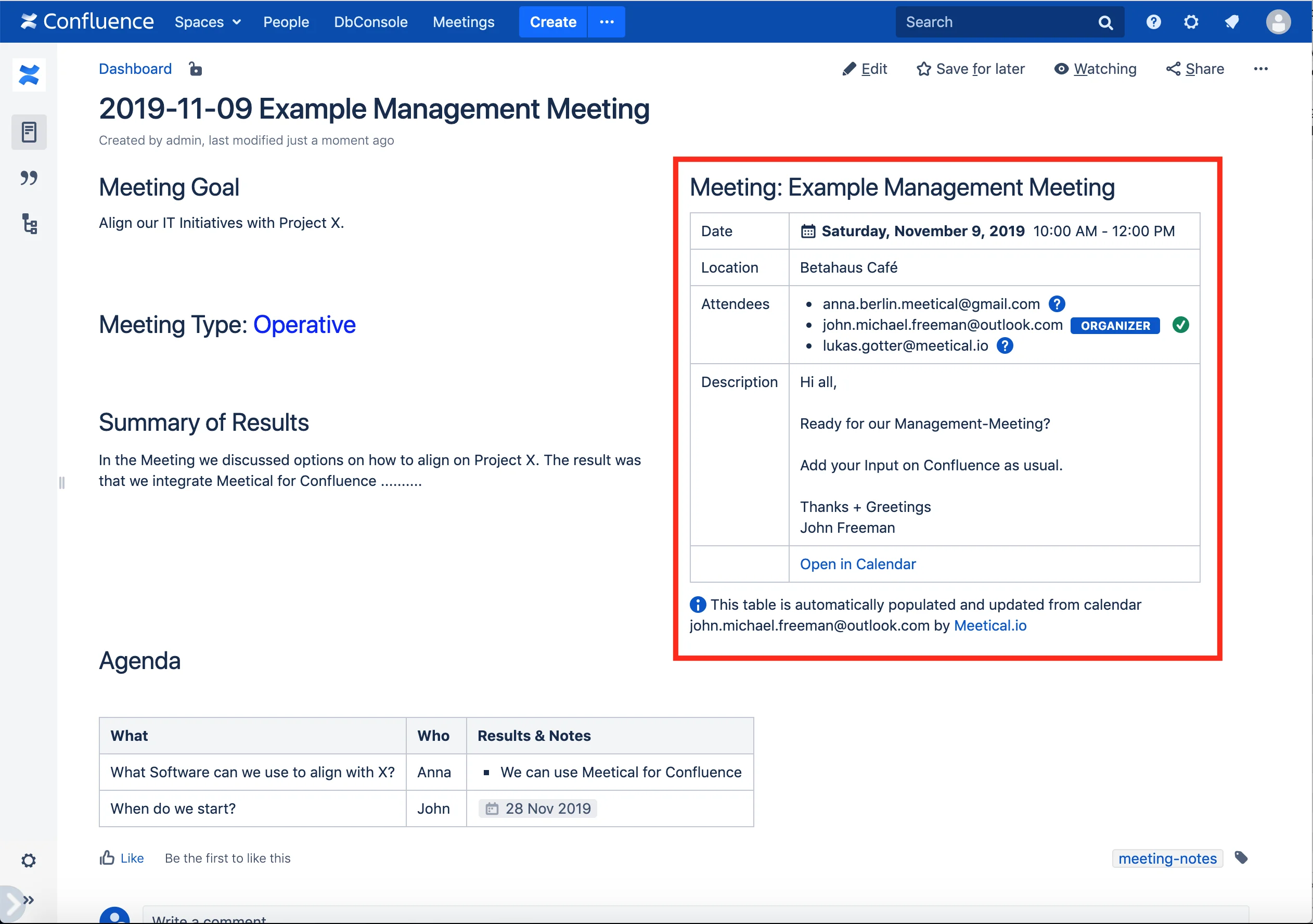Click the ORGANIZER badge

1115,325
